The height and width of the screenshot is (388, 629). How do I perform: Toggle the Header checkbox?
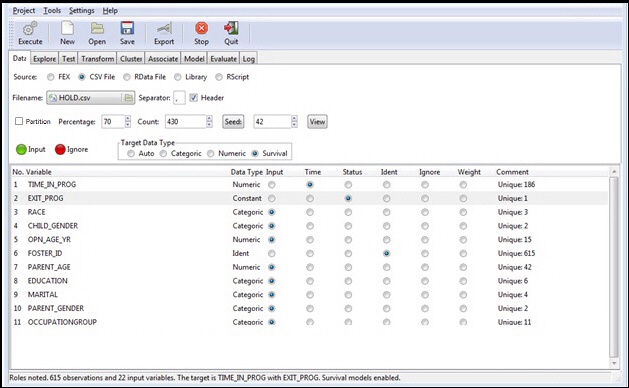pyautogui.click(x=193, y=98)
